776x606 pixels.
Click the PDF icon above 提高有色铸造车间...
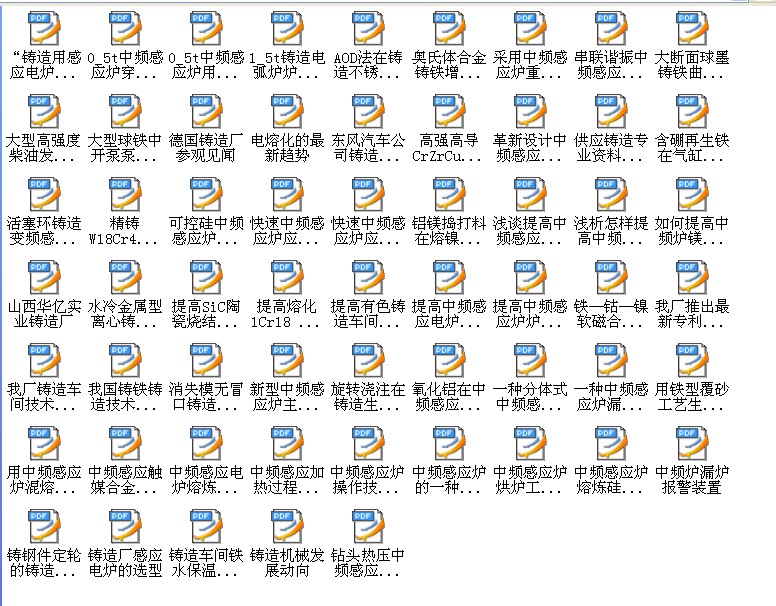pos(368,277)
